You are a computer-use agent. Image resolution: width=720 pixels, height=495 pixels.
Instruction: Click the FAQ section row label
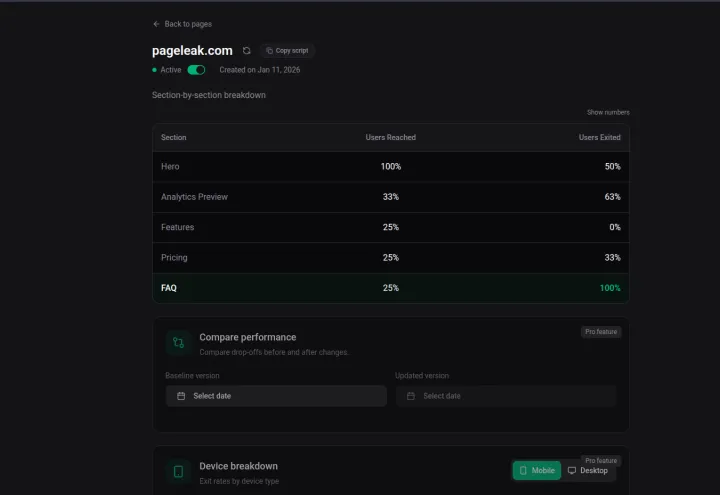pos(169,287)
